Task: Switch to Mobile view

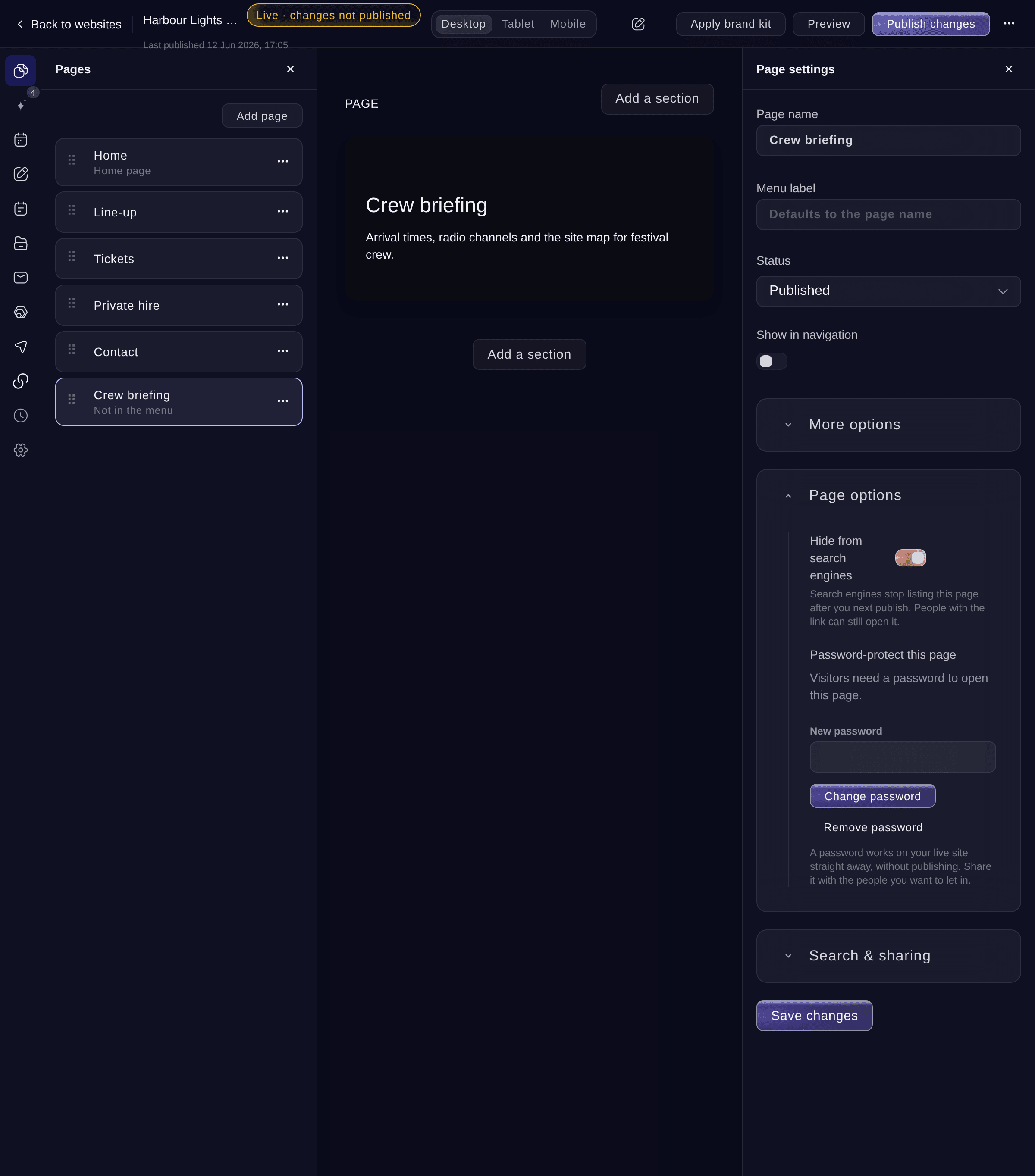Action: [x=568, y=24]
